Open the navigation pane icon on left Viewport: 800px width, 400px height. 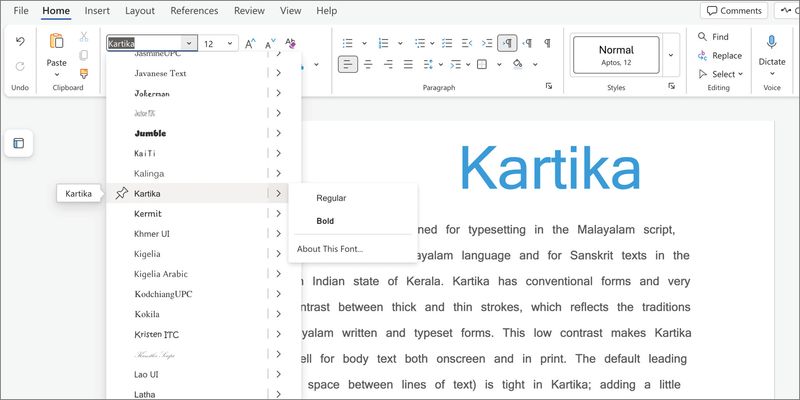(x=18, y=143)
